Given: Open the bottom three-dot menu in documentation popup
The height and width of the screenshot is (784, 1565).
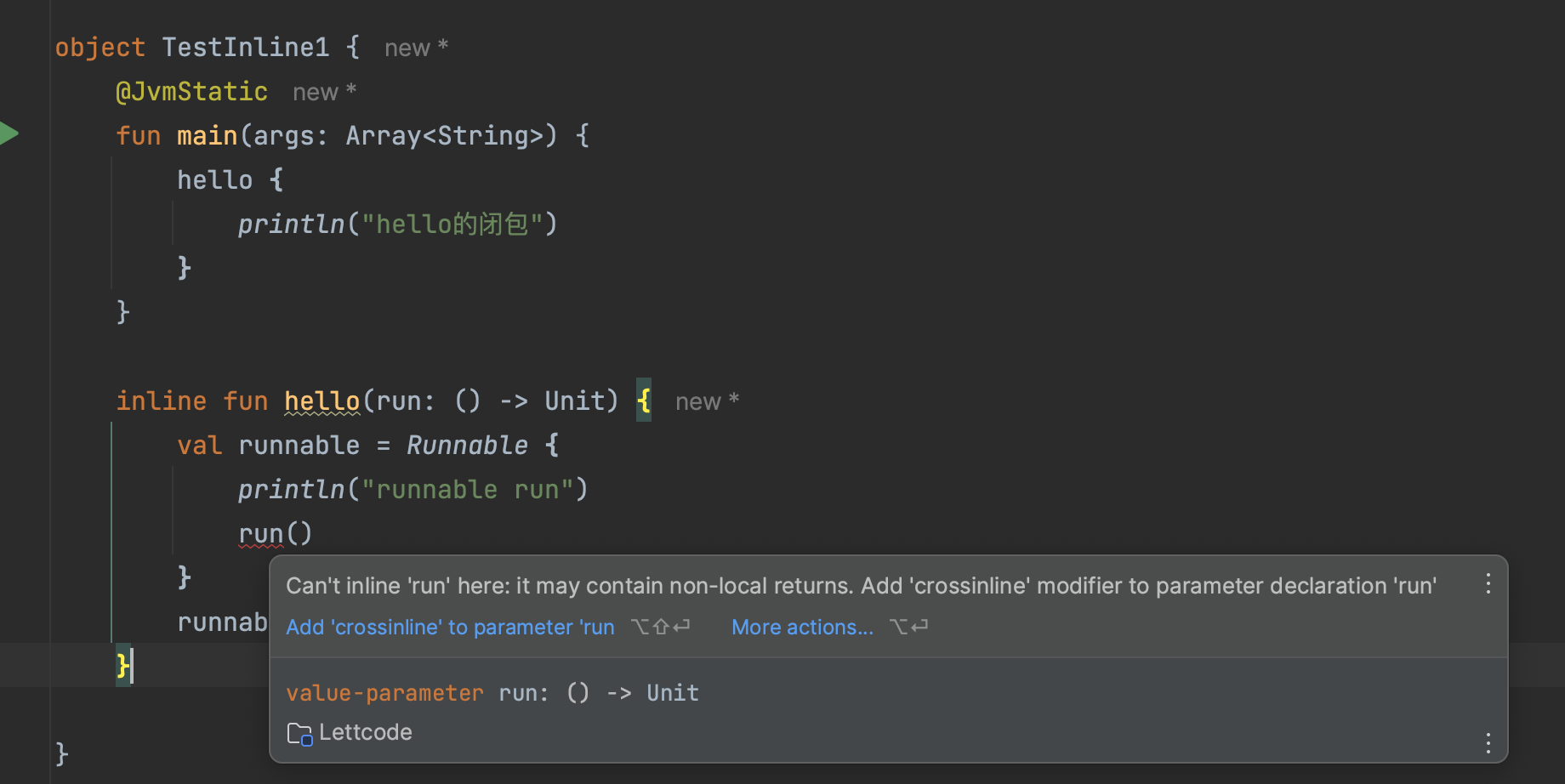Looking at the screenshot, I should (1488, 743).
